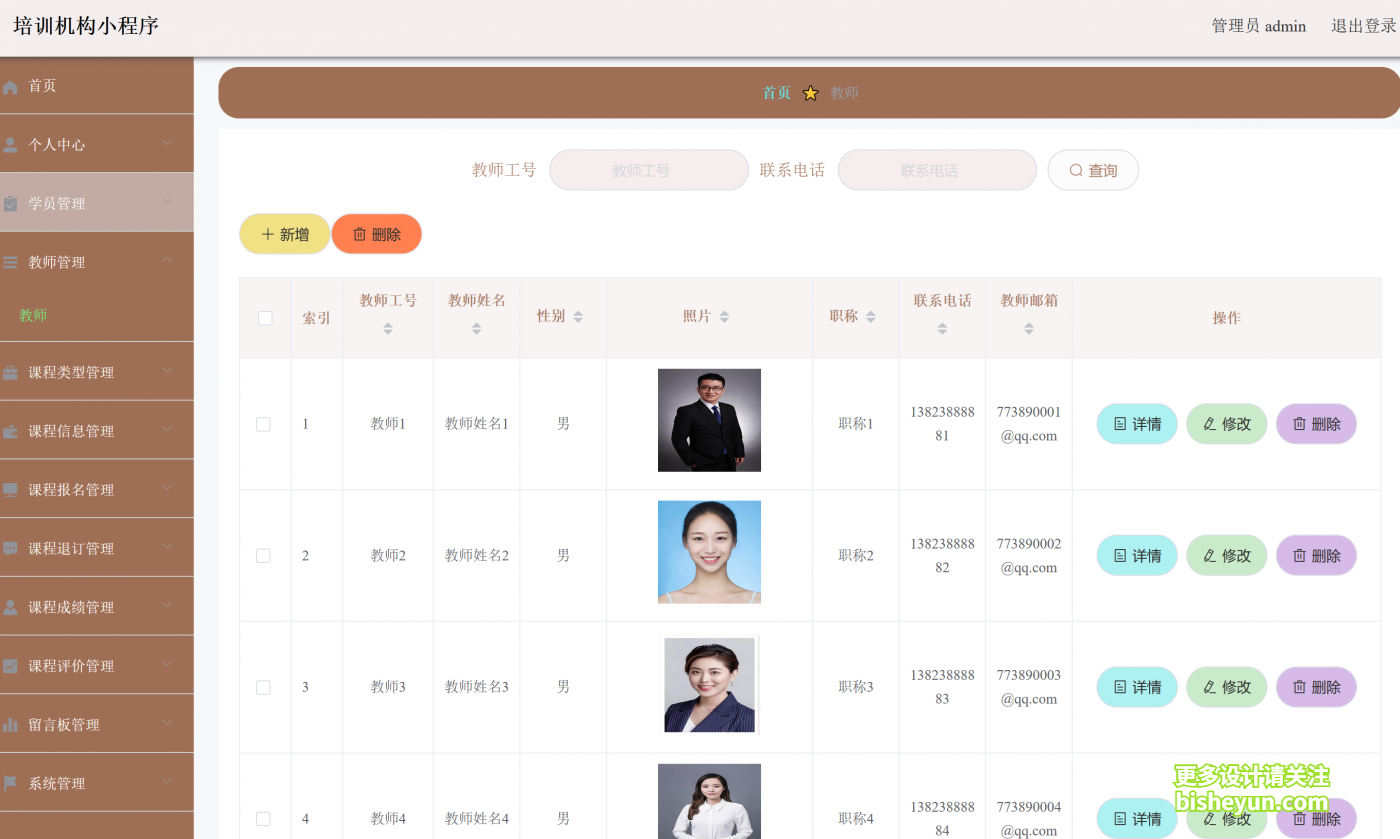Expand the 学员管理 chevron
The image size is (1400, 839).
[167, 202]
